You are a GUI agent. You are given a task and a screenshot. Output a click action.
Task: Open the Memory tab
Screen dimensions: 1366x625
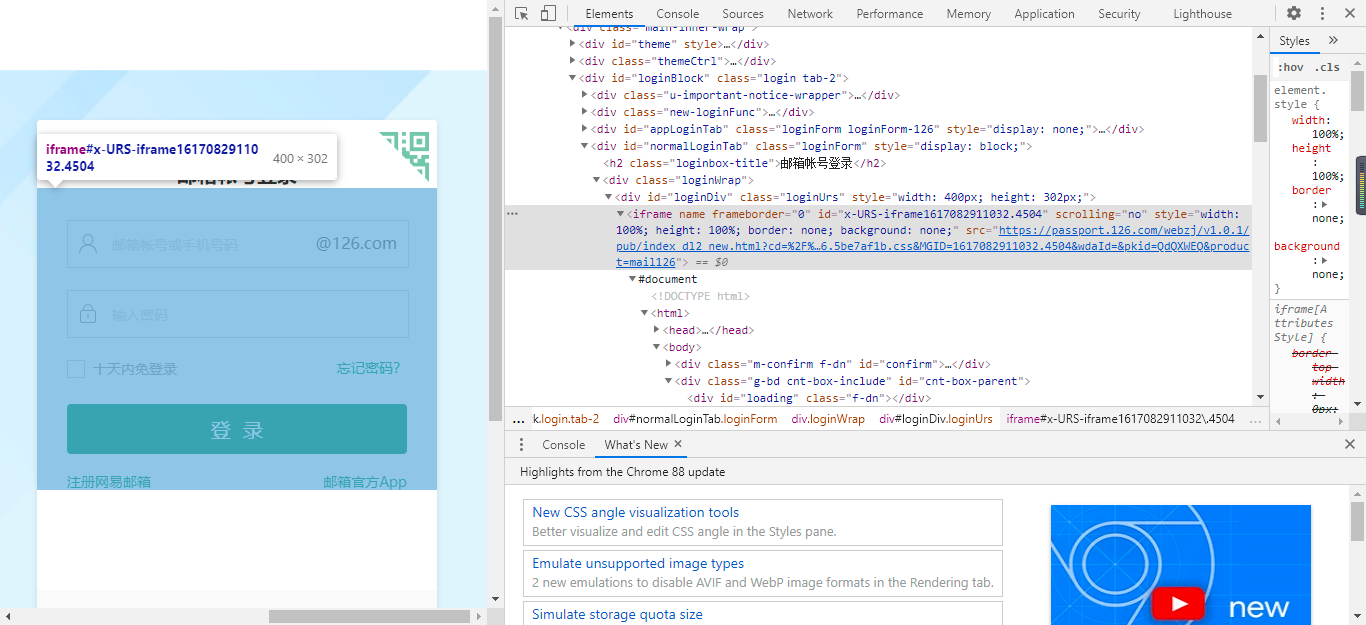click(x=968, y=14)
